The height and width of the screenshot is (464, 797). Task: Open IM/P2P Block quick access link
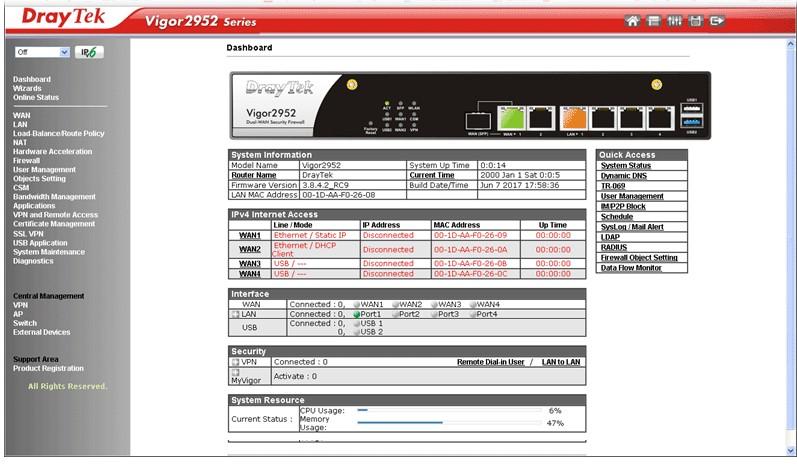[623, 206]
